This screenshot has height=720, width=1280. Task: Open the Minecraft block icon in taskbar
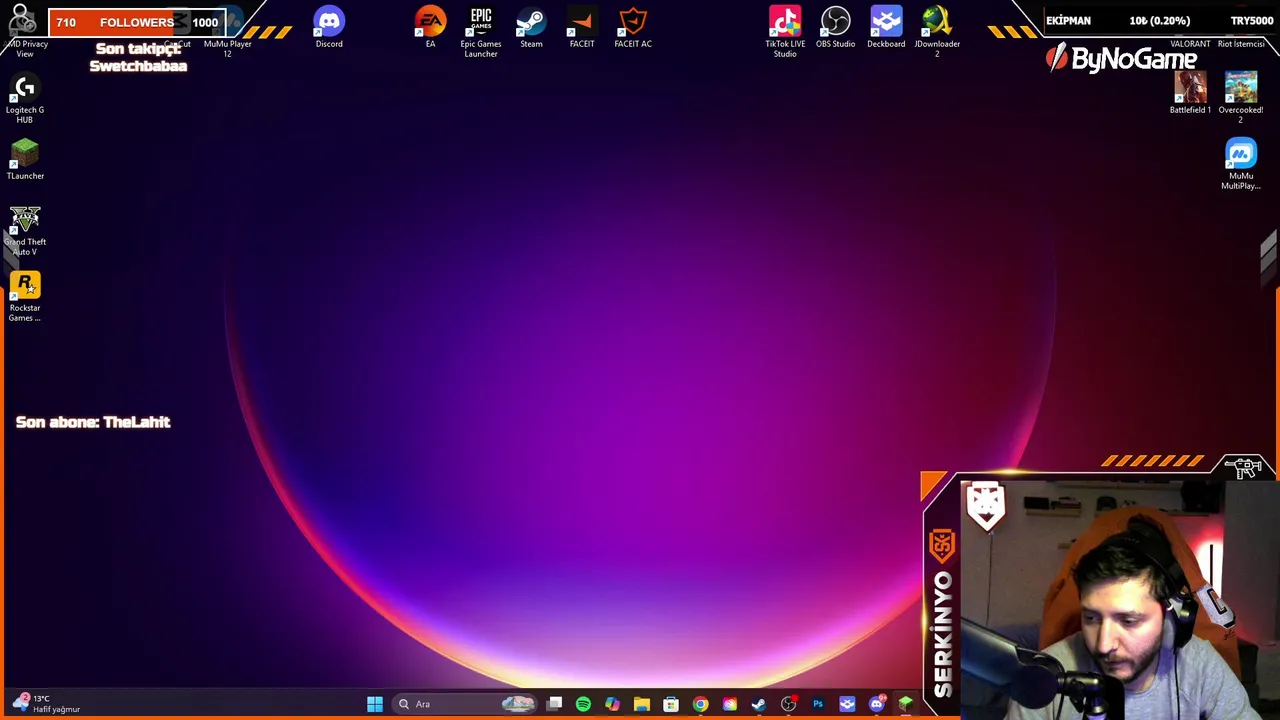coord(905,704)
